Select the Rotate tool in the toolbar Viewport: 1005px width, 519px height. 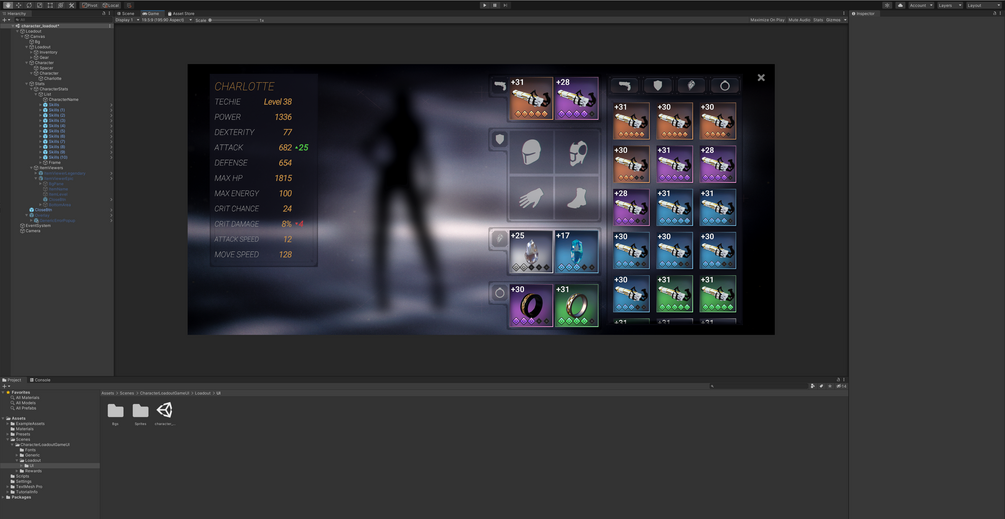click(x=29, y=5)
